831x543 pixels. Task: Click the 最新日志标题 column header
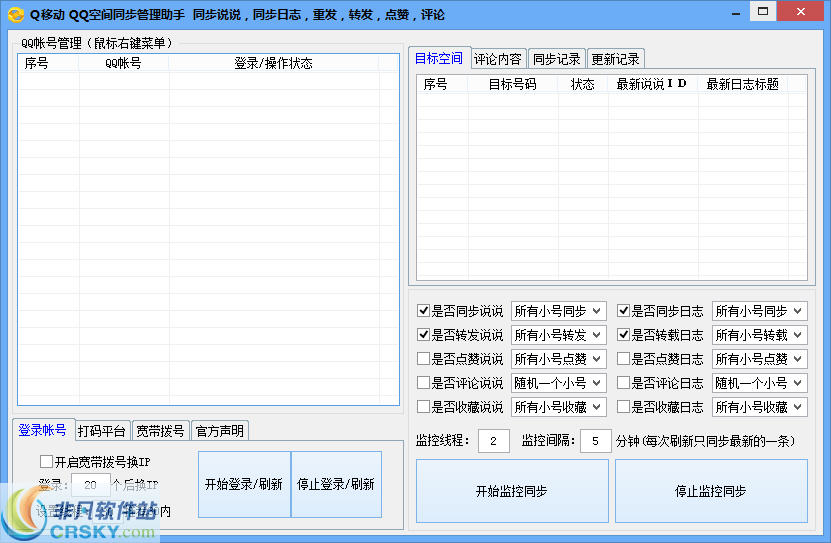(743, 84)
